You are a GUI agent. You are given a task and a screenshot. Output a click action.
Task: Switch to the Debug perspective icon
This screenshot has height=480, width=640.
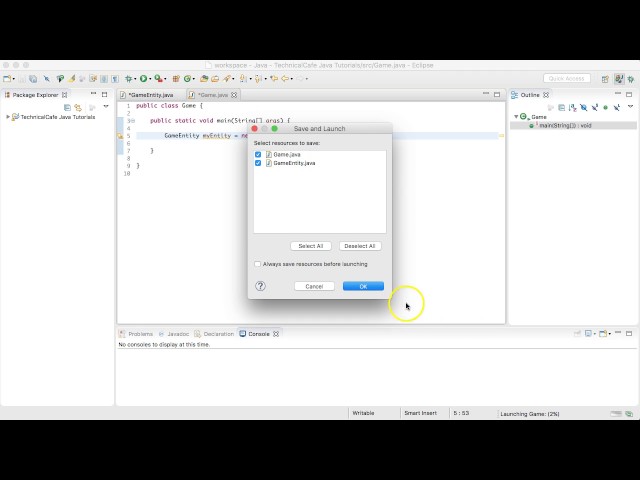[631, 79]
